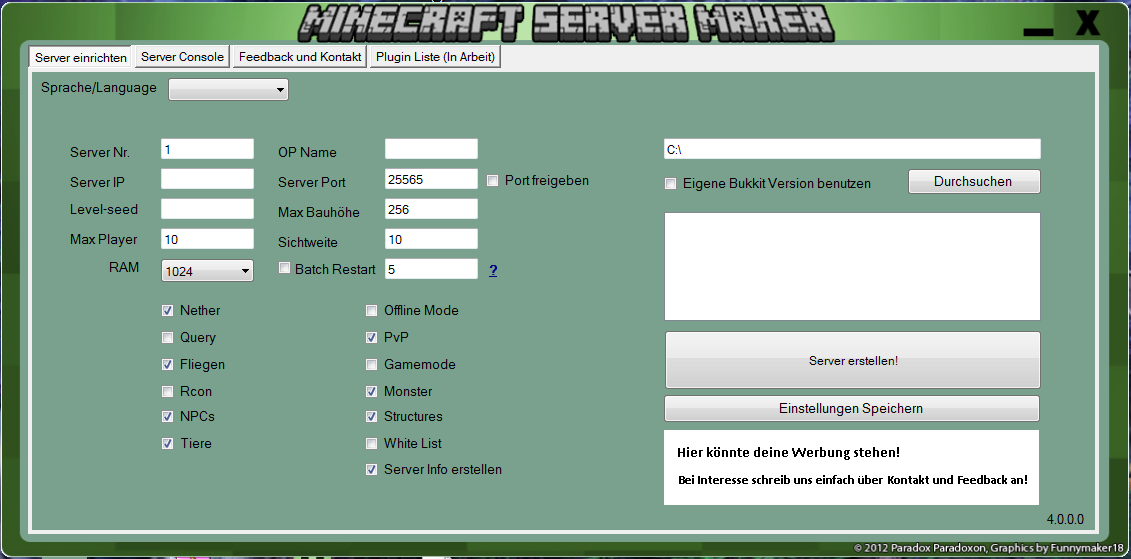Image resolution: width=1131 pixels, height=559 pixels.
Task: Open the blue question mark help link
Action: (493, 270)
